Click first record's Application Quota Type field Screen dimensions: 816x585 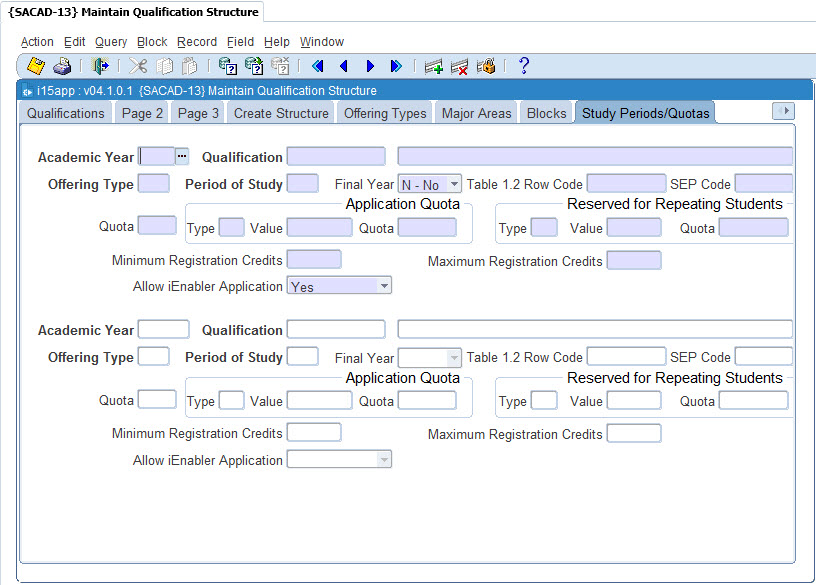pos(232,227)
